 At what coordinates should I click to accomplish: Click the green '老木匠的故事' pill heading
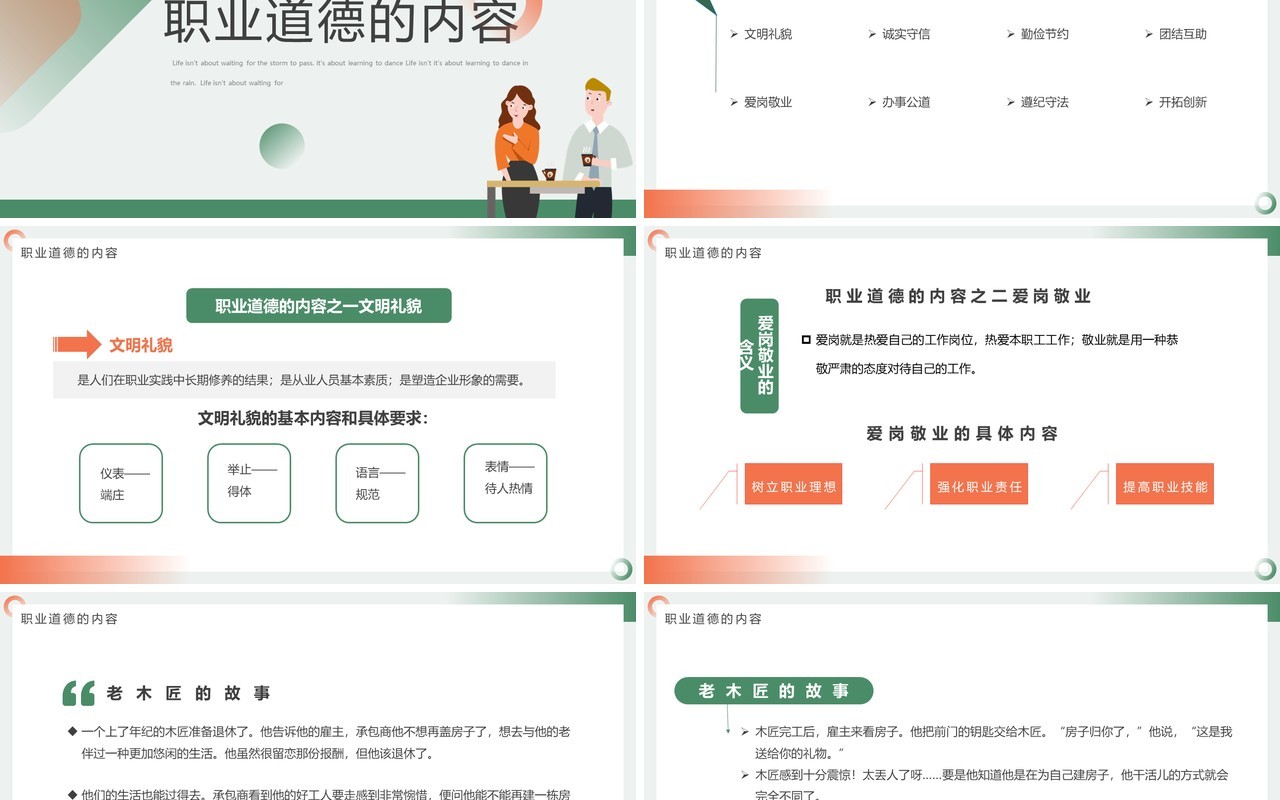click(x=773, y=691)
